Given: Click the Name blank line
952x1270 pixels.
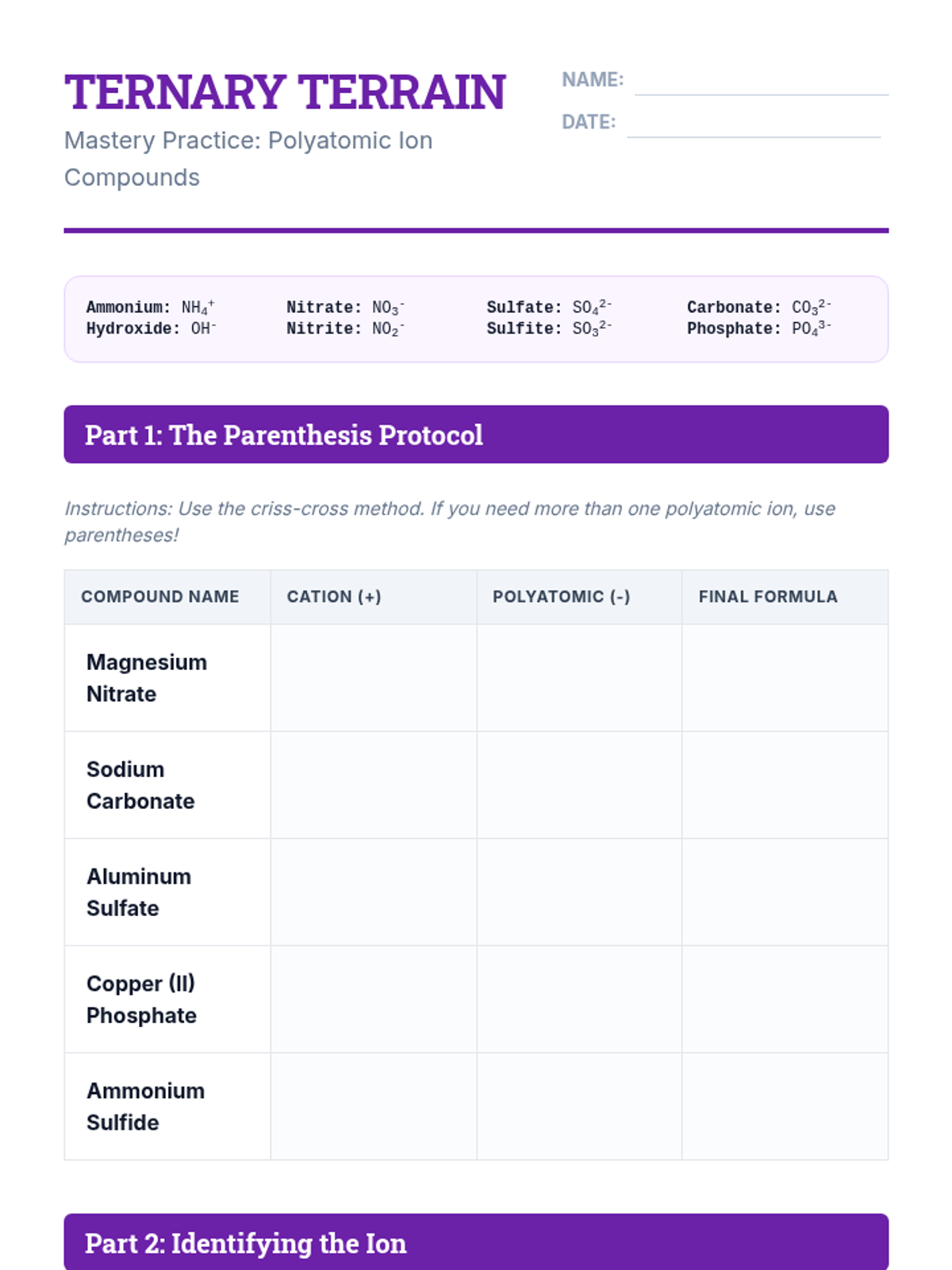Looking at the screenshot, I should click(x=761, y=86).
